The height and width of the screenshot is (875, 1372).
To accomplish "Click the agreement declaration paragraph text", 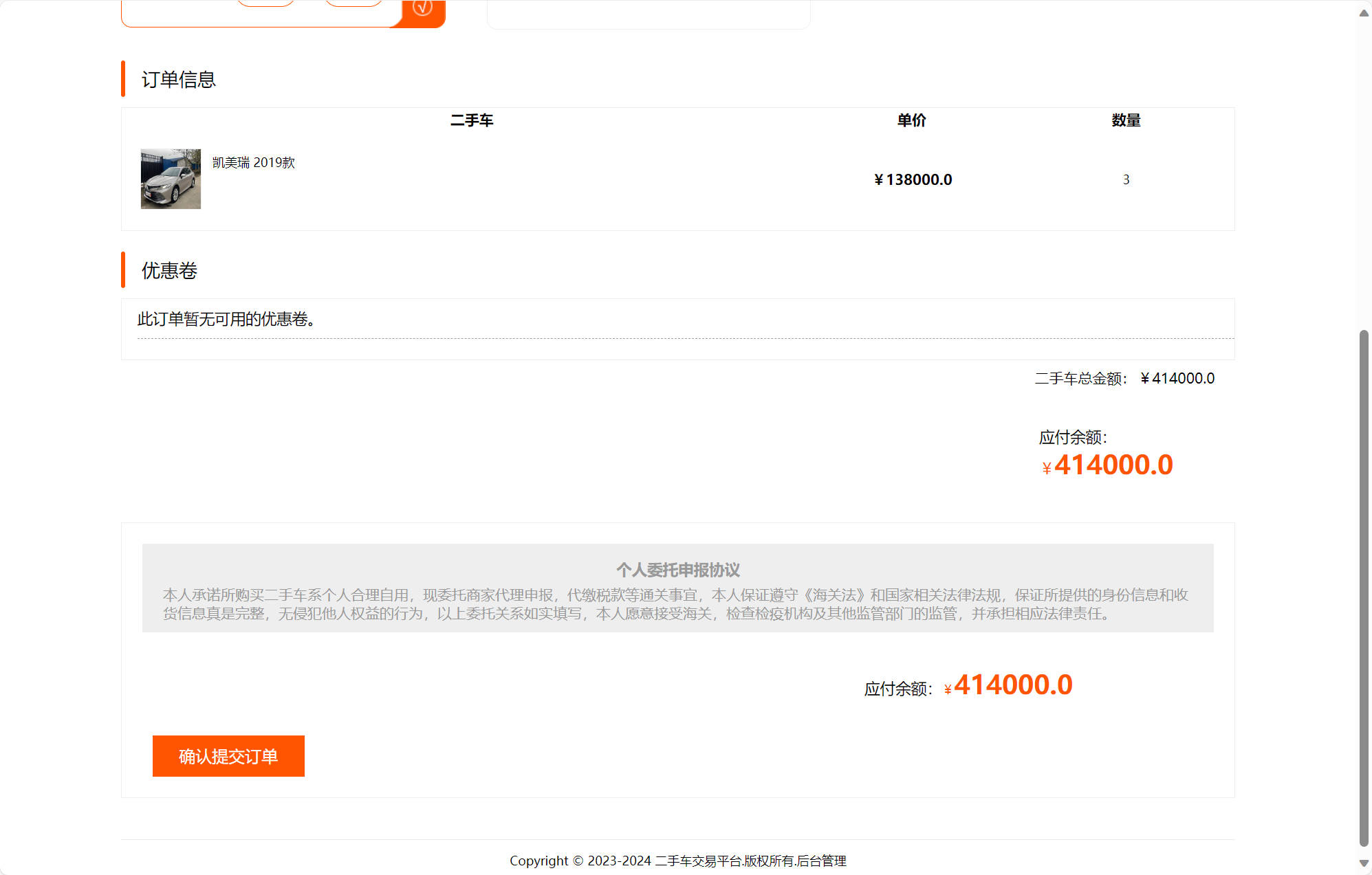I will click(677, 605).
